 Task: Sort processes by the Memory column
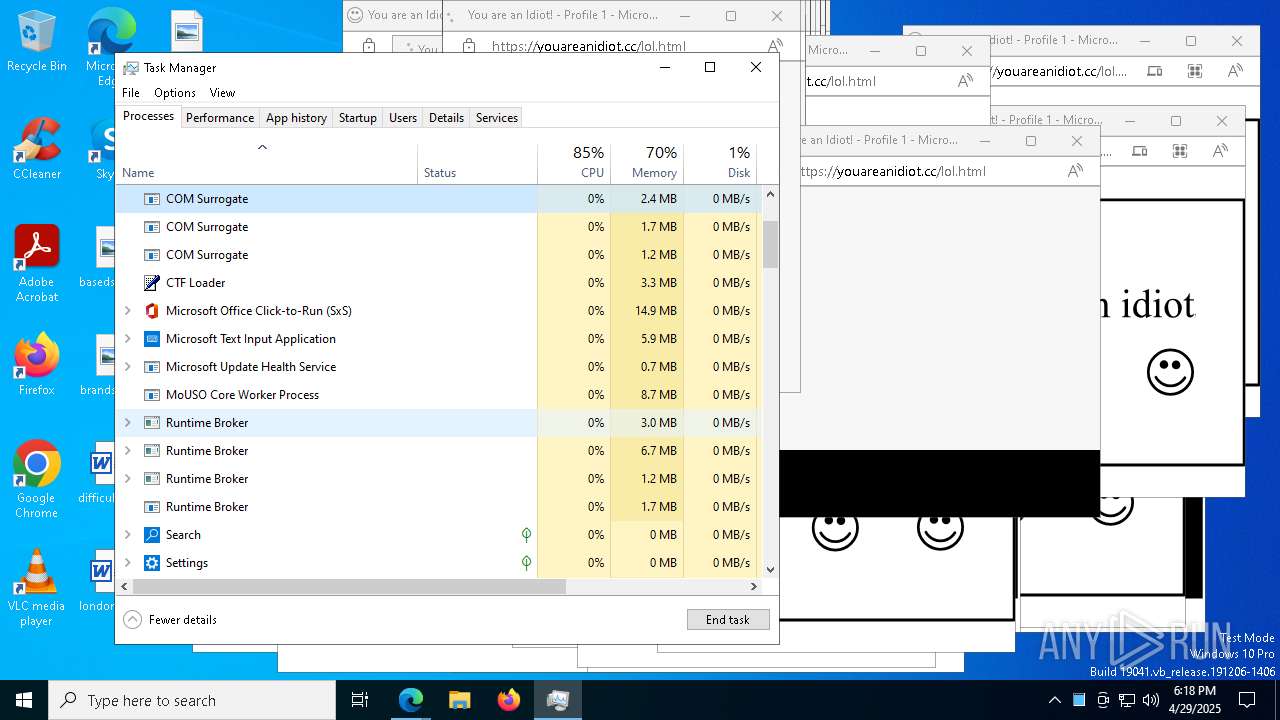pos(647,163)
